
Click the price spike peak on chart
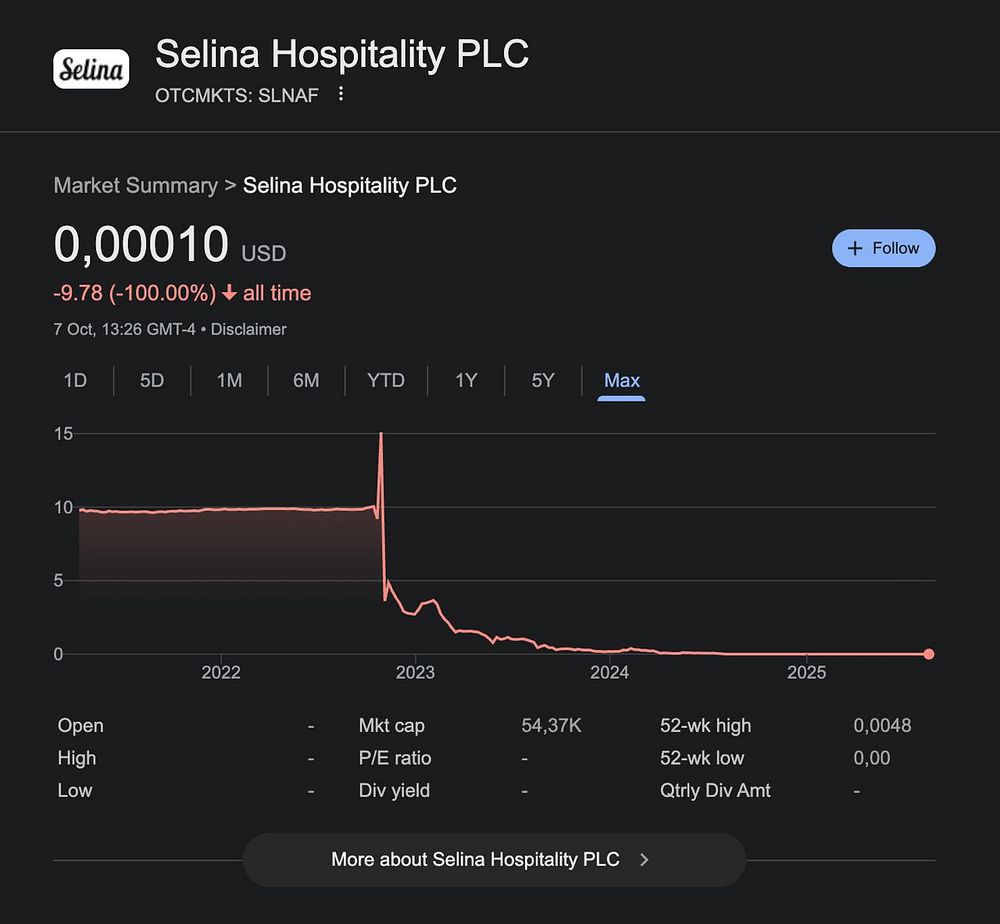click(x=381, y=436)
